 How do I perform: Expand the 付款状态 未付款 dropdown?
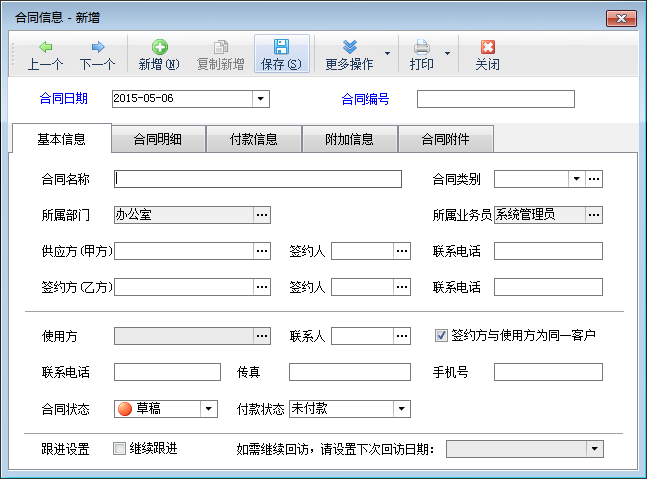(x=401, y=409)
